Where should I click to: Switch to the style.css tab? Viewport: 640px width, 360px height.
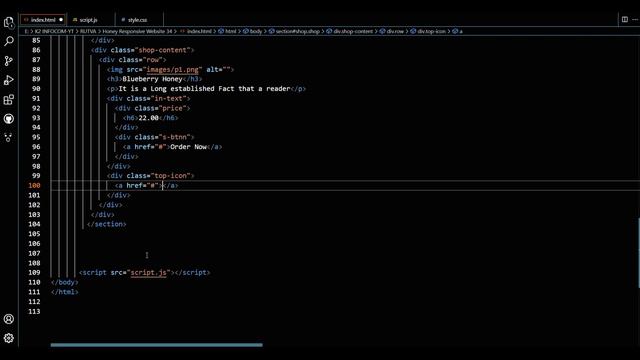(137, 20)
